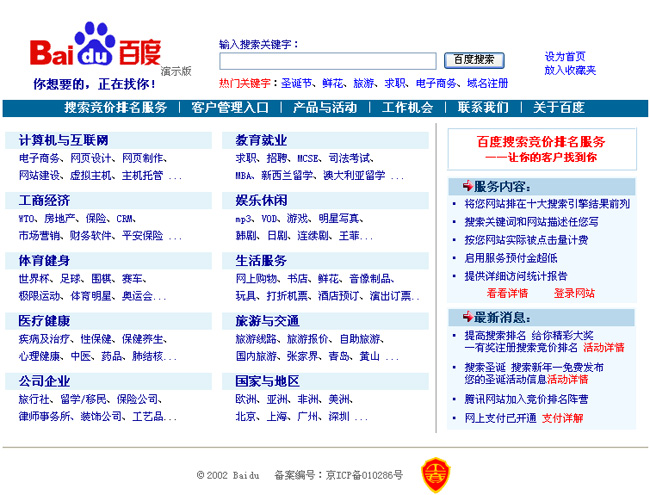Open the 娱乐休闲 category heading
This screenshot has height=495, width=650.
tap(261, 201)
